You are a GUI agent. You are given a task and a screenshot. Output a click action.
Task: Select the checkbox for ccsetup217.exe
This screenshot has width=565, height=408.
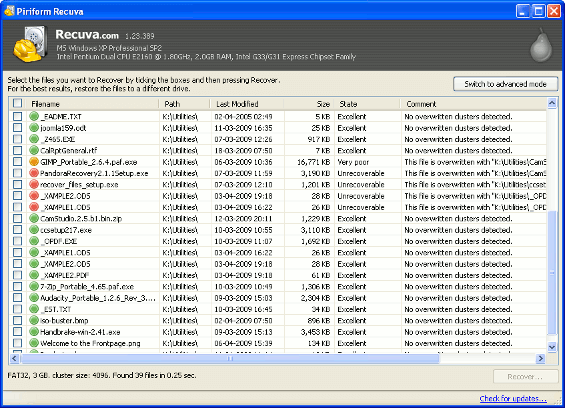coord(17,230)
